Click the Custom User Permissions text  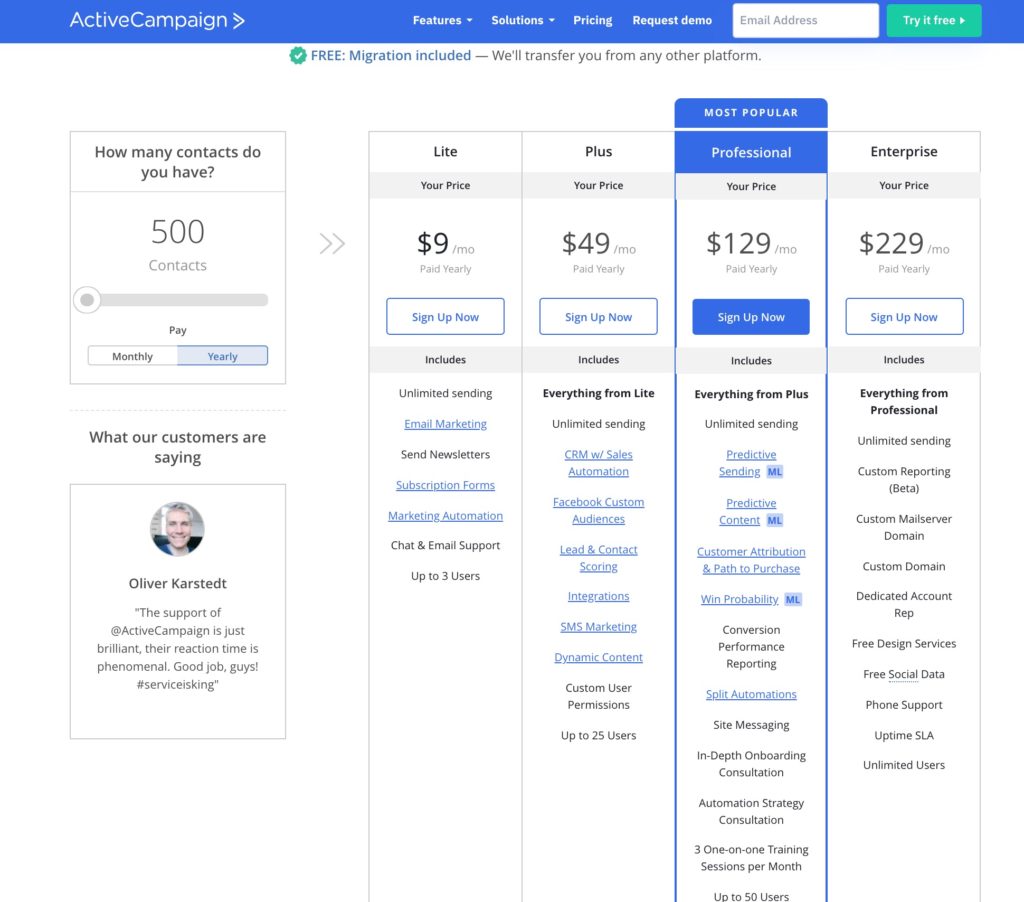click(x=598, y=696)
